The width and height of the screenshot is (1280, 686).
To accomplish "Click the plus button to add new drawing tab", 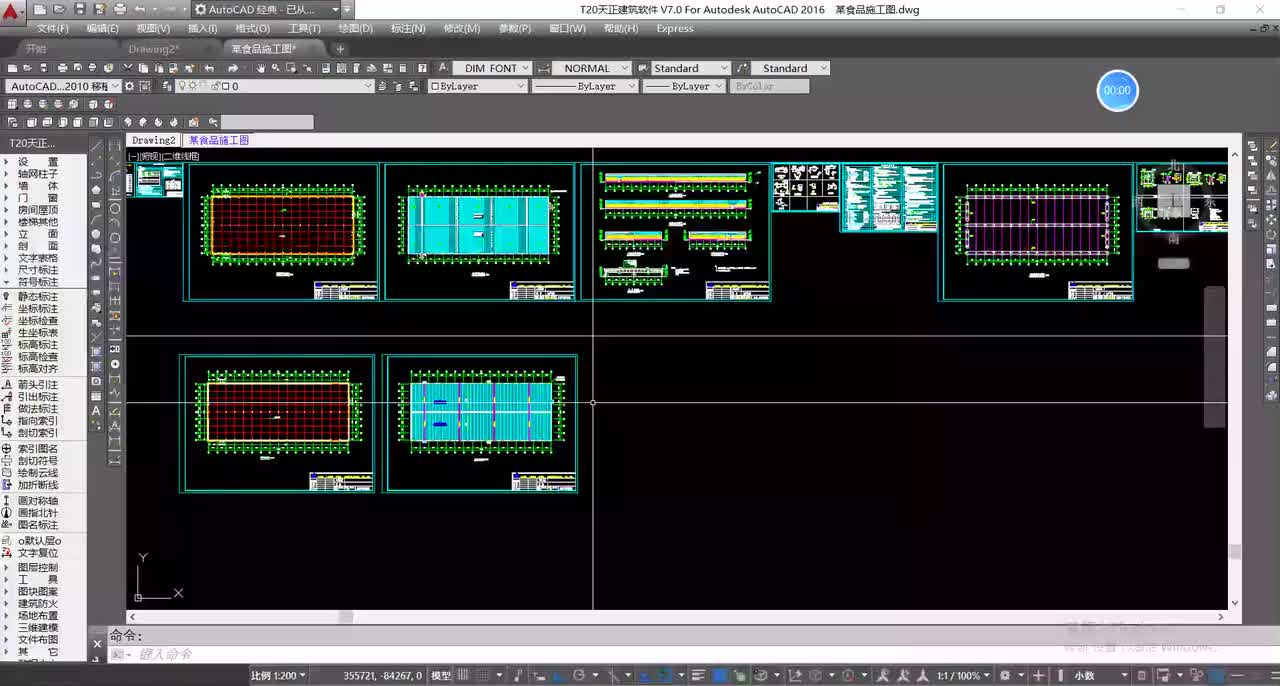I will click(340, 48).
